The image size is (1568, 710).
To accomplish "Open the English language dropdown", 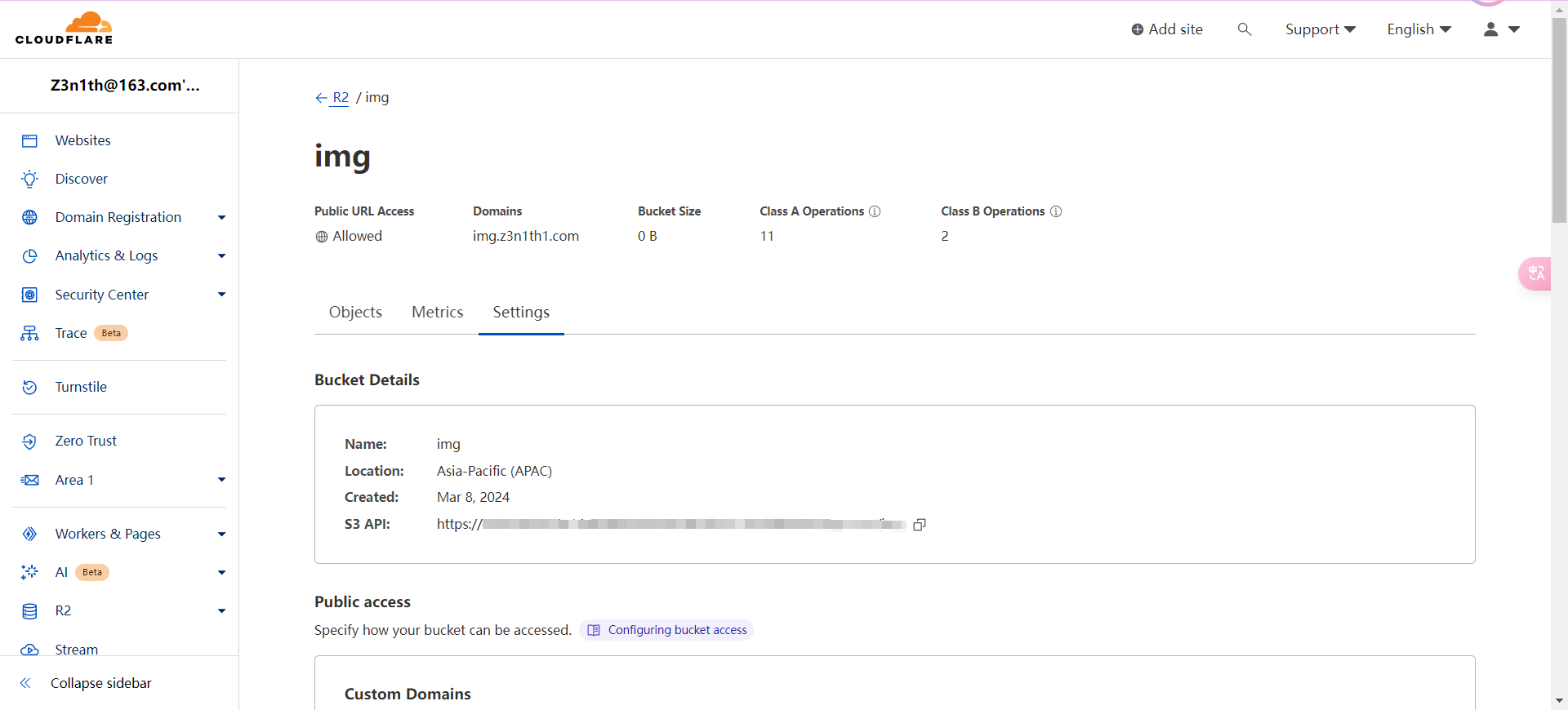I will pos(1419,29).
